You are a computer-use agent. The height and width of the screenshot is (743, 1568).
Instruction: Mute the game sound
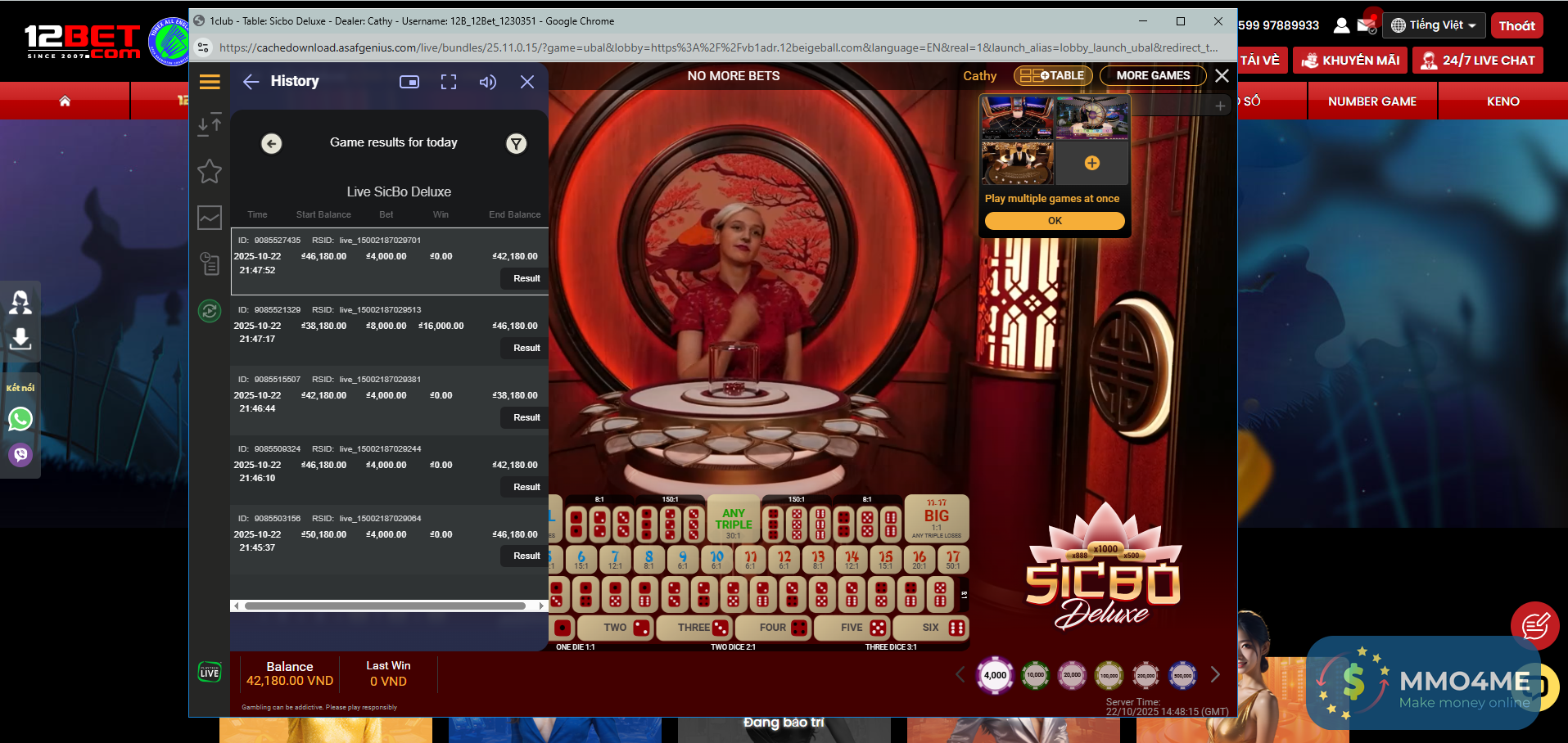[x=488, y=82]
